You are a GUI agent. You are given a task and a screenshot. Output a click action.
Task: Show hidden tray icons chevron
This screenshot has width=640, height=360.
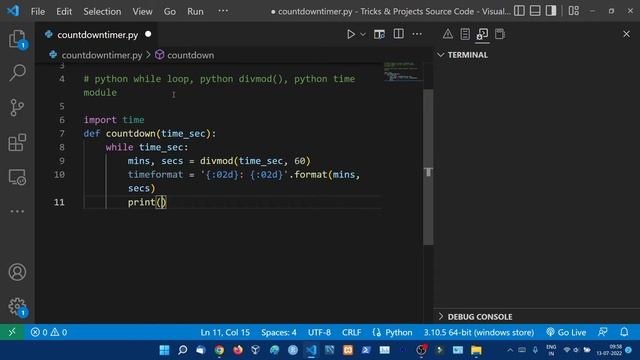510,350
